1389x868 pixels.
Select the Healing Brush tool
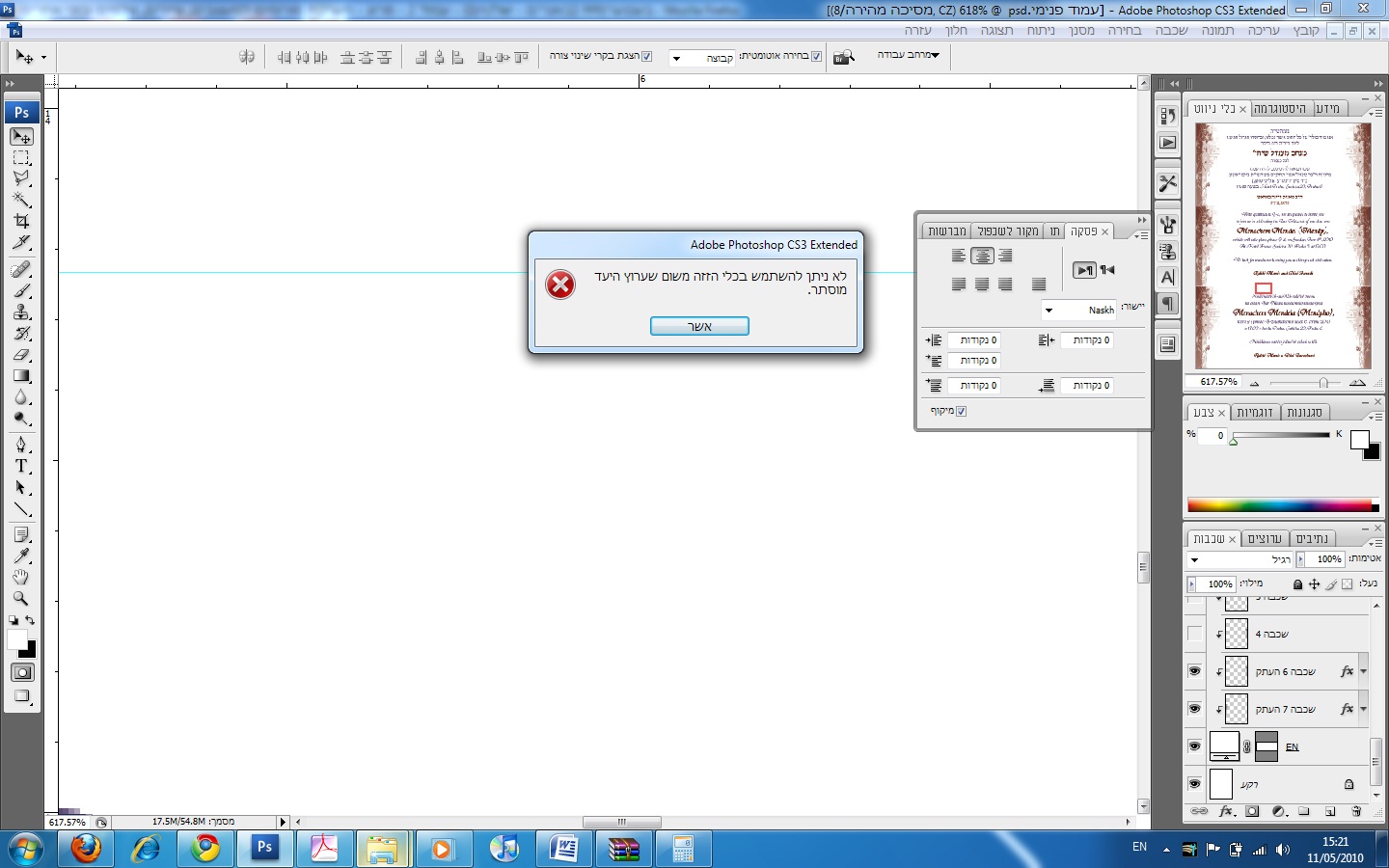pos(21,269)
